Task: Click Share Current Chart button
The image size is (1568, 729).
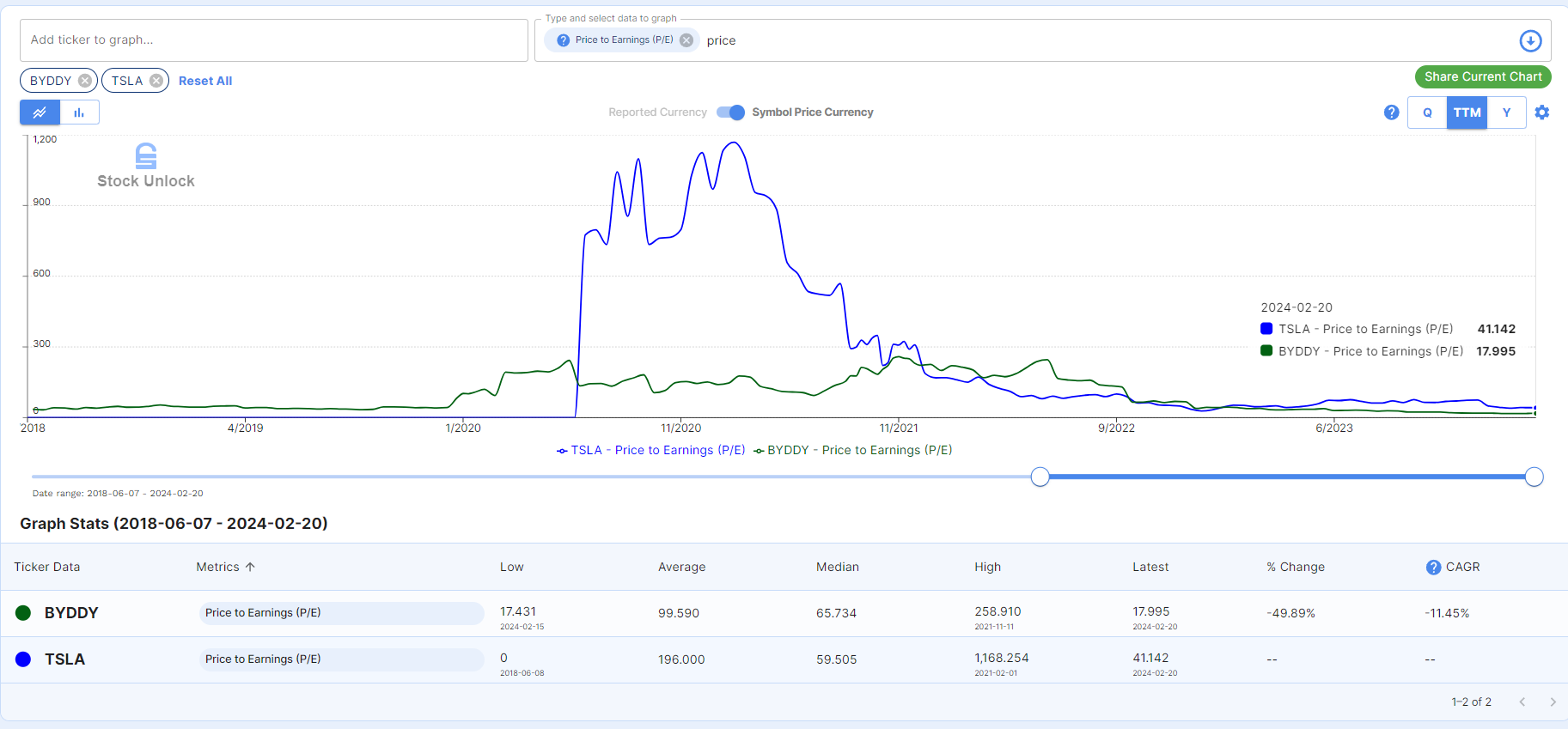Action: 1483,76
